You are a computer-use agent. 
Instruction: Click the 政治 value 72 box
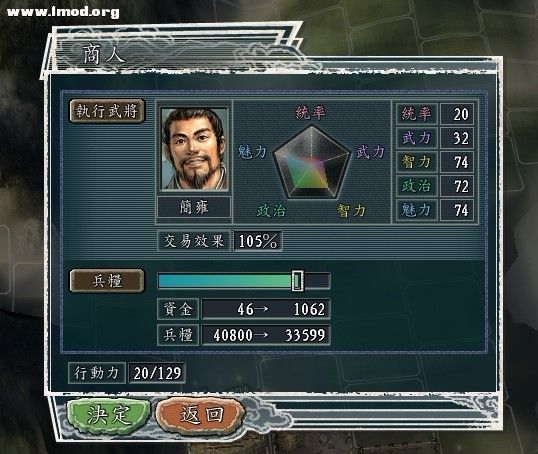pos(457,186)
